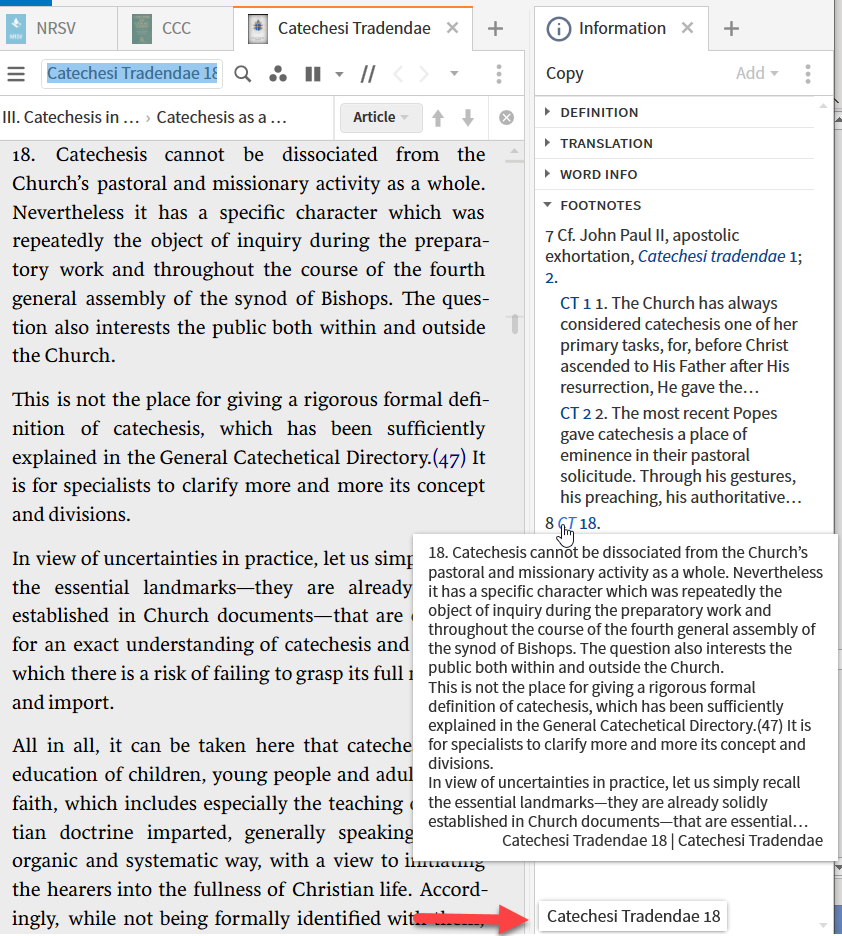The width and height of the screenshot is (842, 936).
Task: Click the reference box Catechesi Tradendae 18
Action: [132, 74]
